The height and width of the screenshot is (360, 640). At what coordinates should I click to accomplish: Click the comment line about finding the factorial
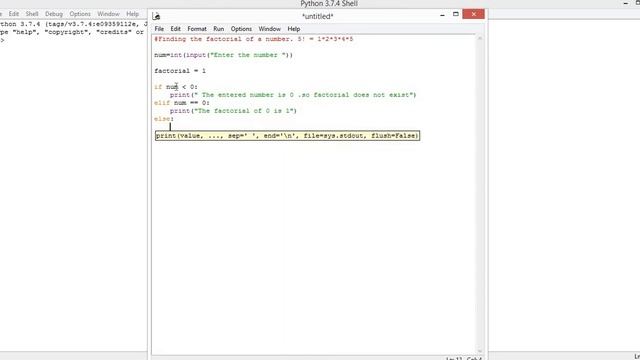point(253,39)
